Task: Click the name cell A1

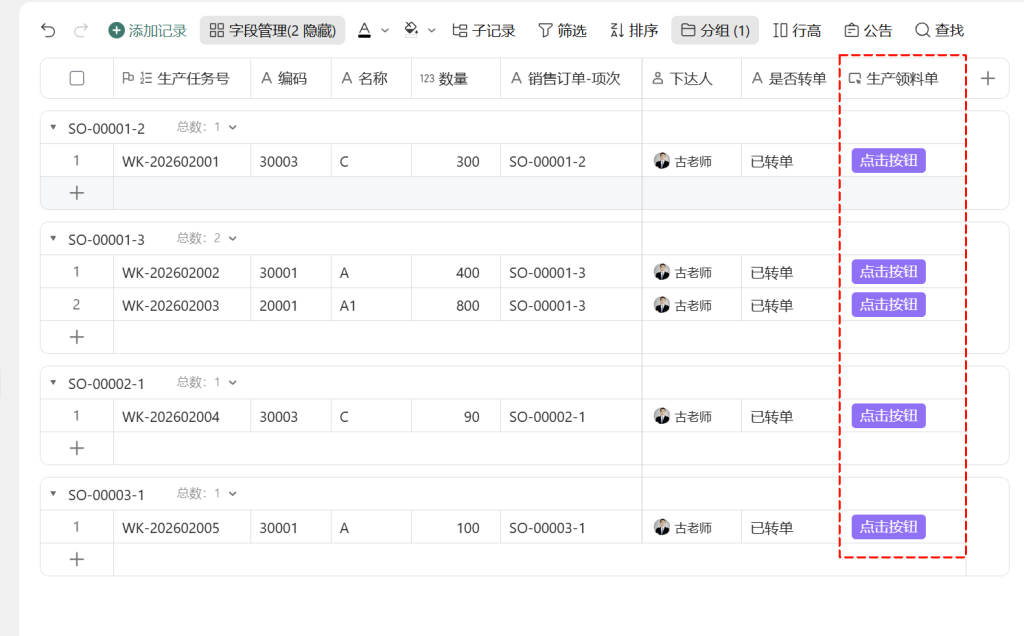Action: pyautogui.click(x=372, y=305)
